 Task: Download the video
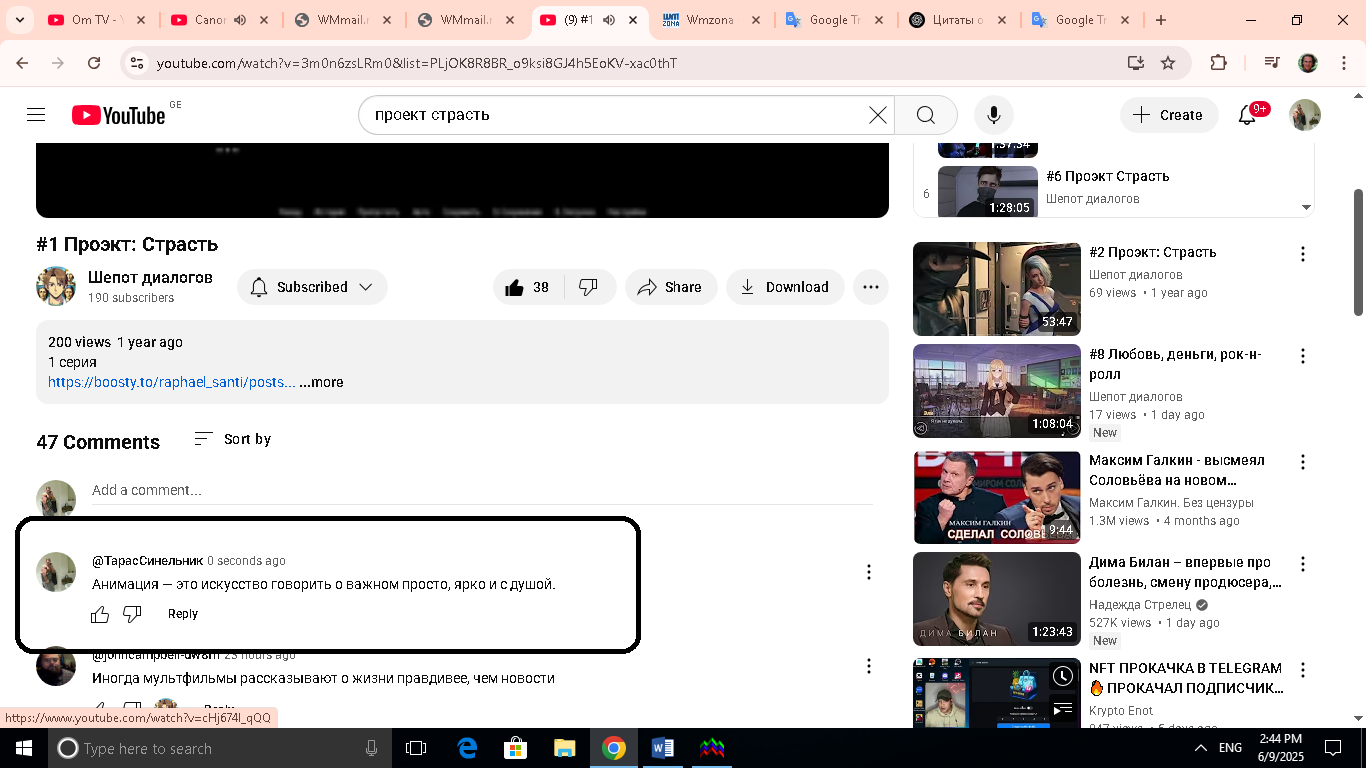tap(785, 287)
